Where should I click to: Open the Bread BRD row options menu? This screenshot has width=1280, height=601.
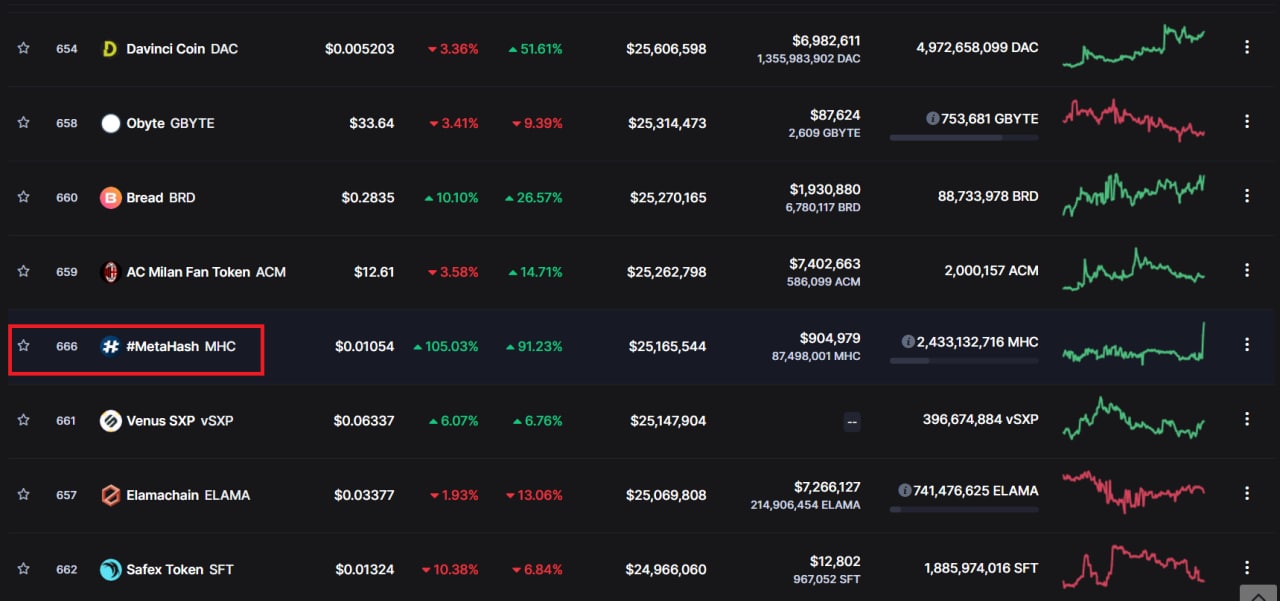[1246, 196]
